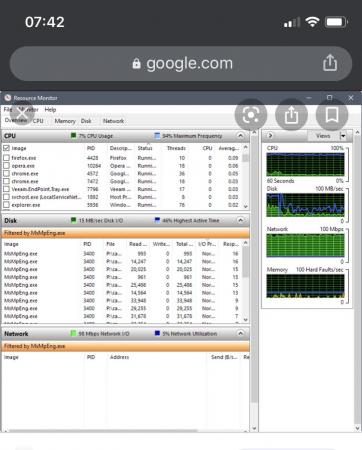362x450 pixels.
Task: Tap the lock icon beside google.com
Action: (136, 63)
